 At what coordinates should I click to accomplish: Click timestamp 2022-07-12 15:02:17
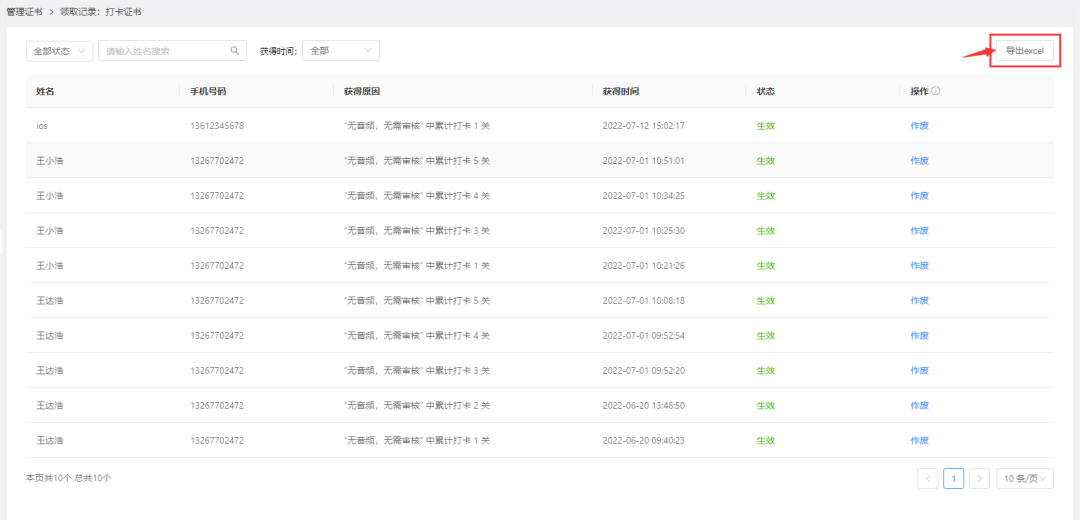coord(643,125)
